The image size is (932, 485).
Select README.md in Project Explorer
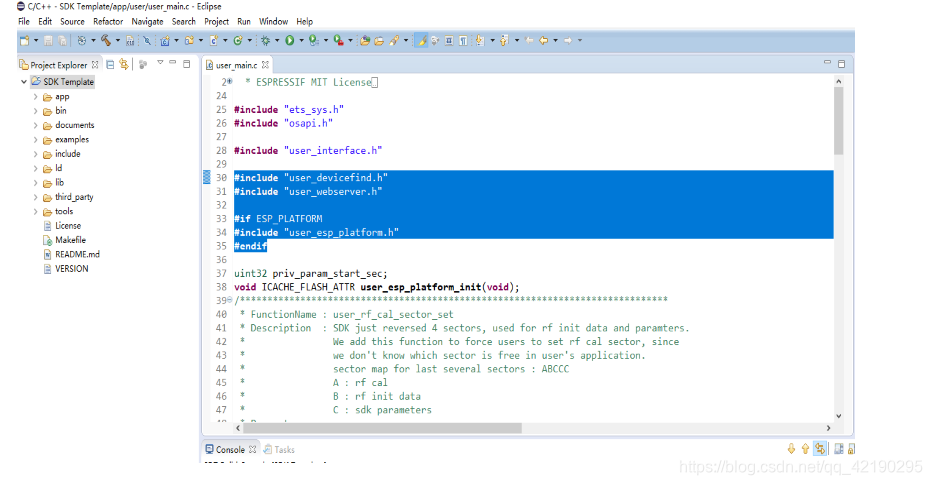point(71,254)
